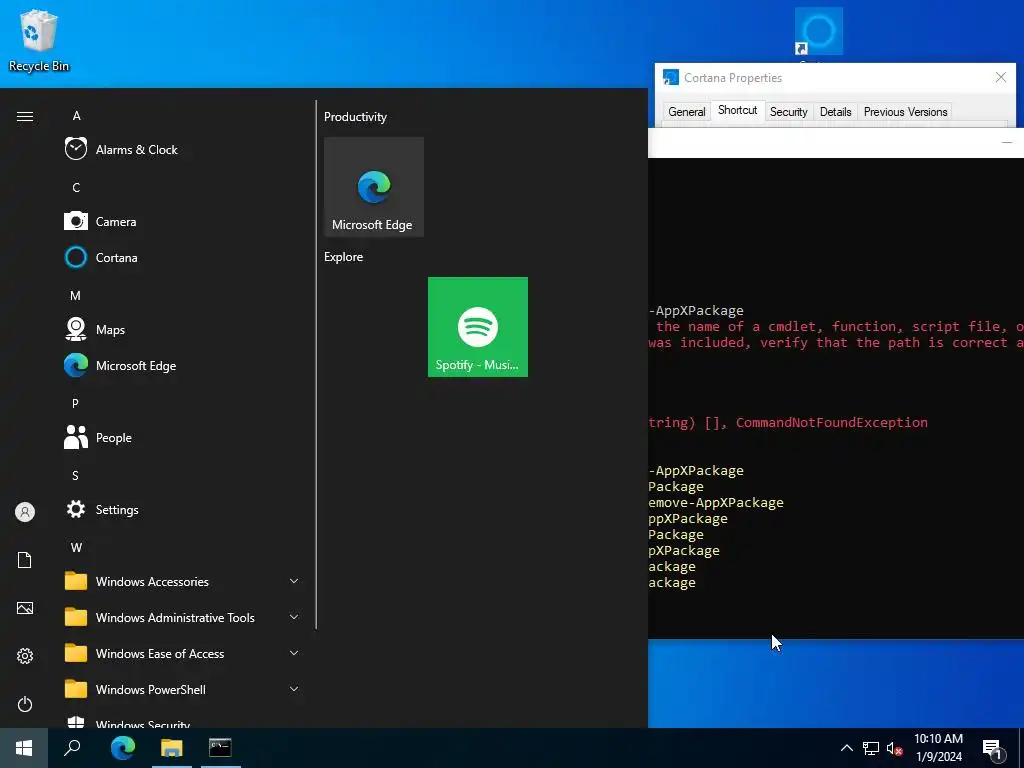
Task: Click the Productivity group title
Action: 355,117
